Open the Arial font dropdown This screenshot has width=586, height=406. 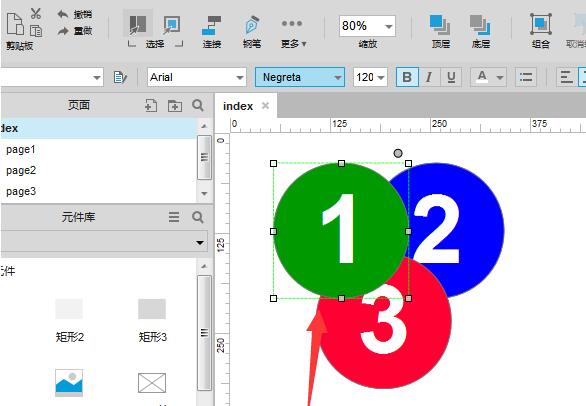coord(197,77)
